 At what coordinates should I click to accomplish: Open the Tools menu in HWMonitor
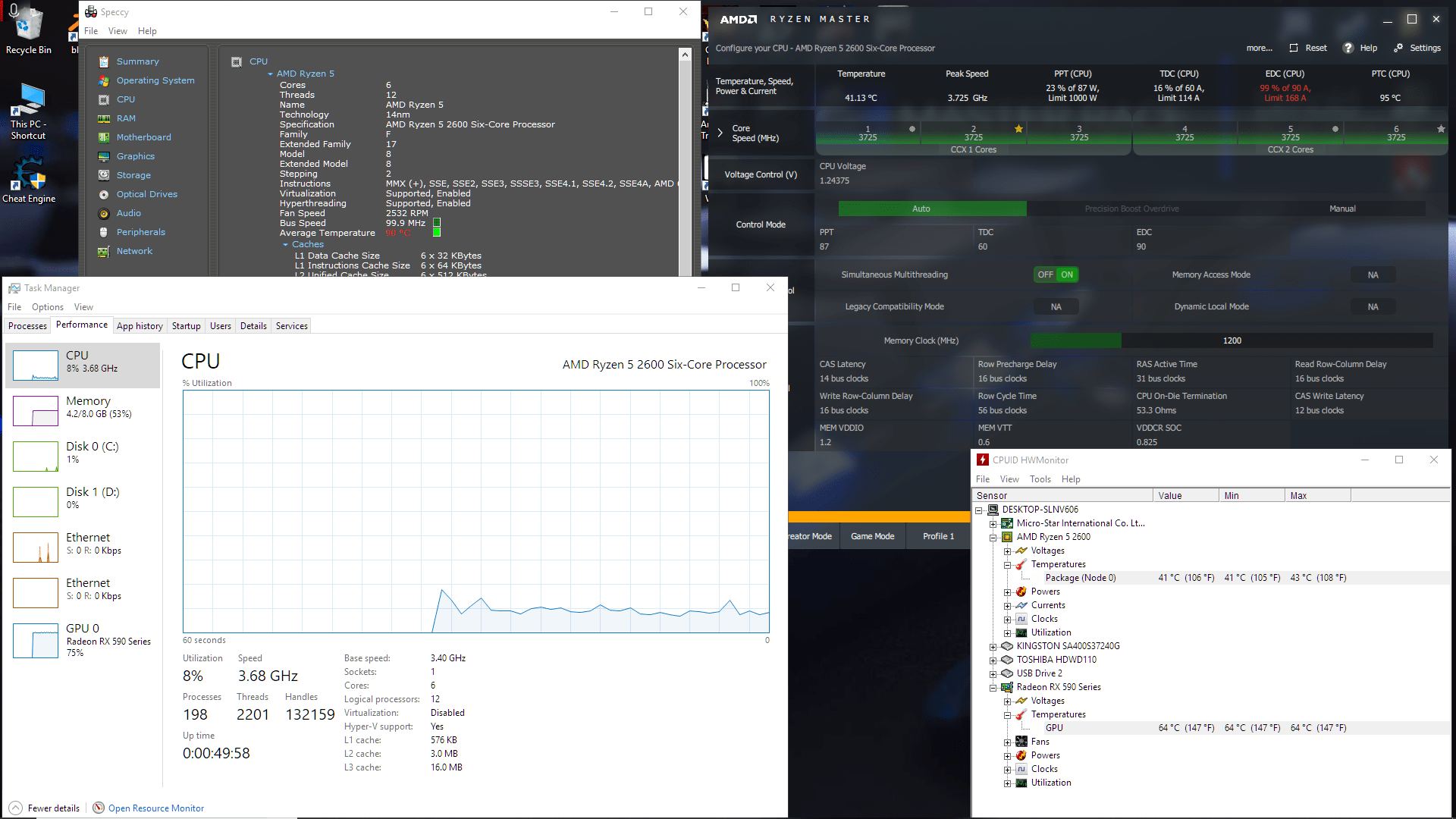click(x=1040, y=479)
